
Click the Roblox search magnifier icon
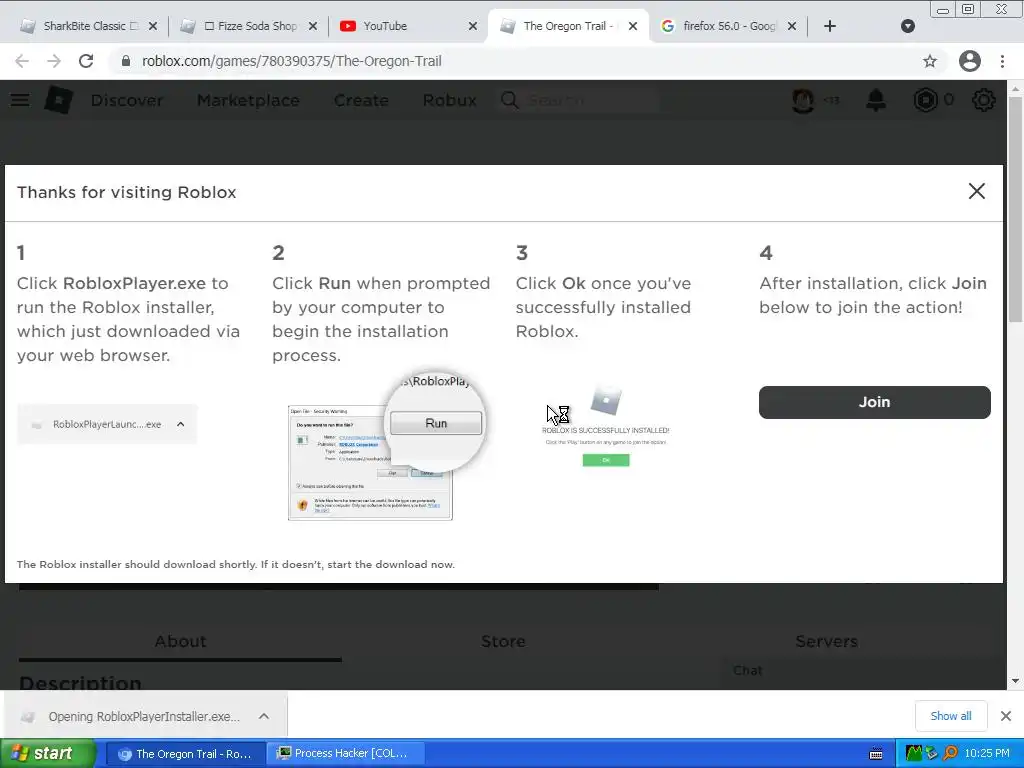coord(509,100)
